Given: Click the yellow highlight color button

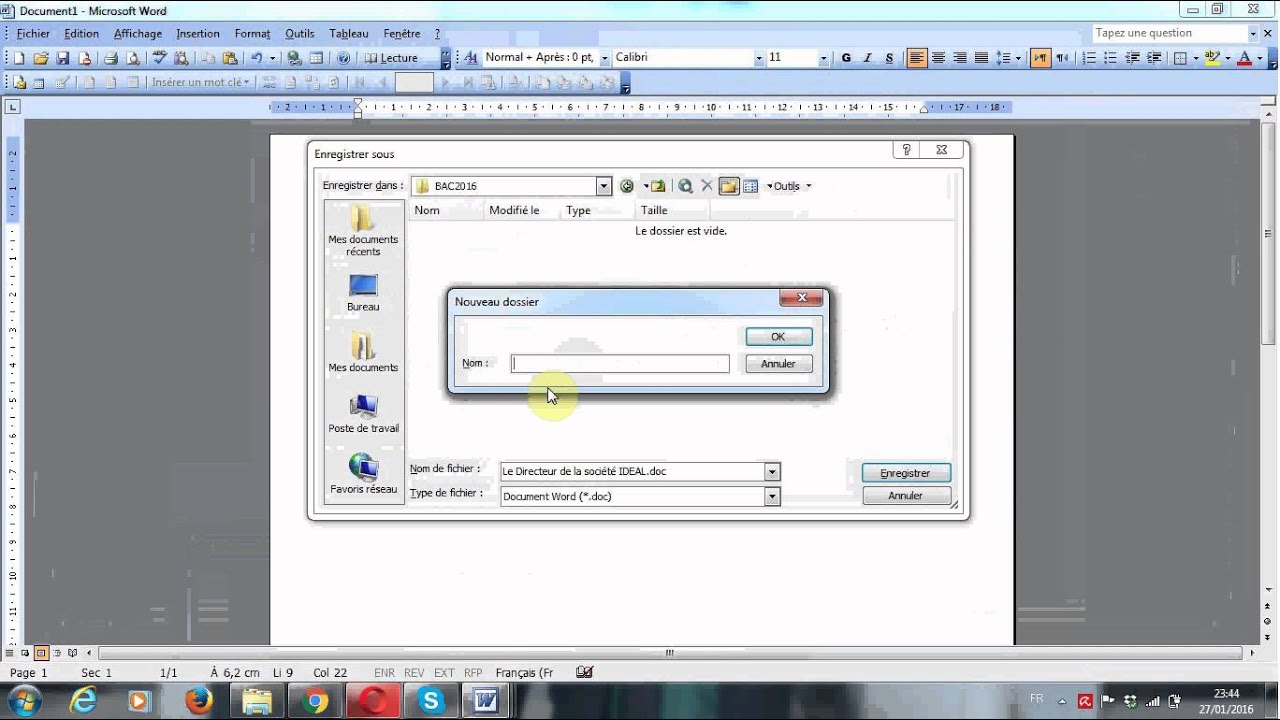Looking at the screenshot, I should tap(1212, 58).
